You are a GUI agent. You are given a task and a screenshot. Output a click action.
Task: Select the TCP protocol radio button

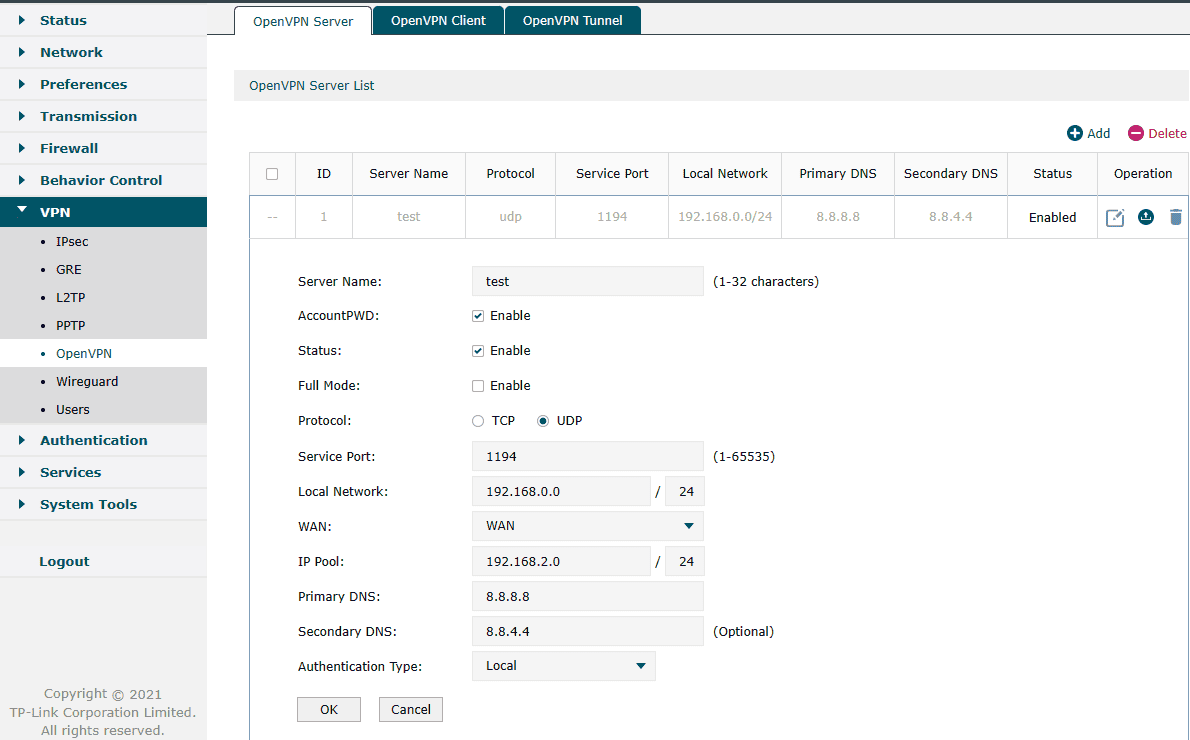coord(477,421)
